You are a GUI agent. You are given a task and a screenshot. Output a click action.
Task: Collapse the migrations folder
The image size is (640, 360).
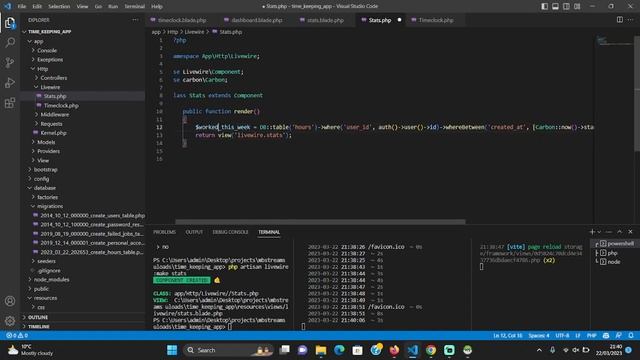point(50,206)
